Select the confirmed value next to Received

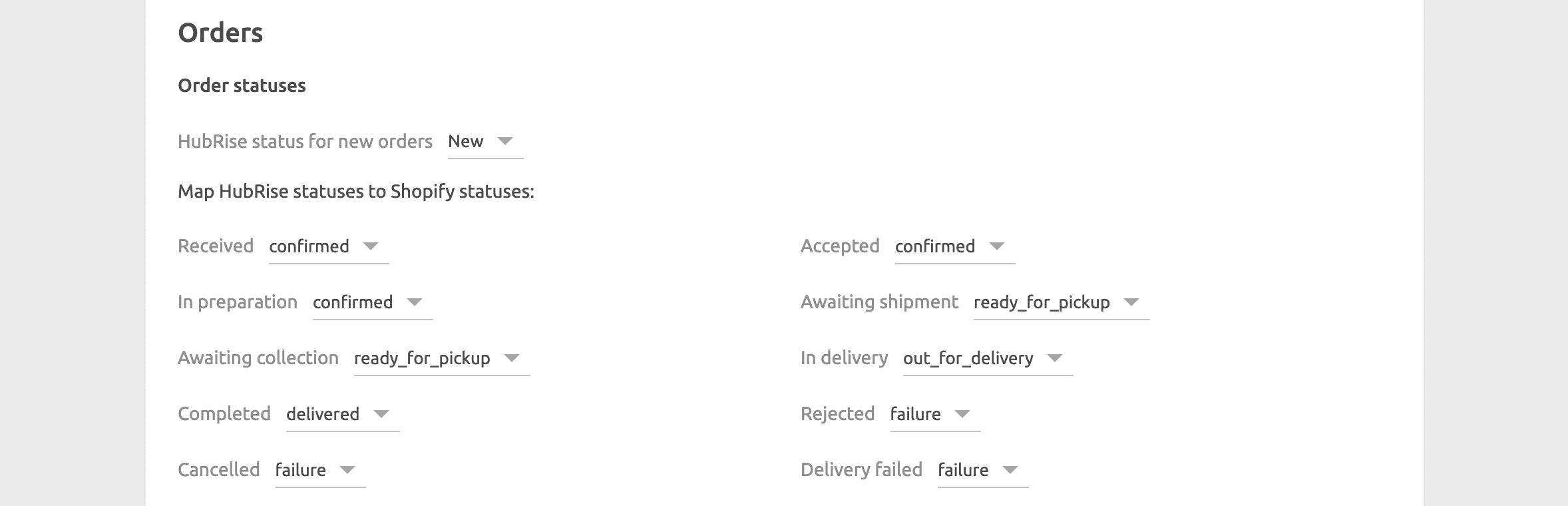click(x=308, y=246)
